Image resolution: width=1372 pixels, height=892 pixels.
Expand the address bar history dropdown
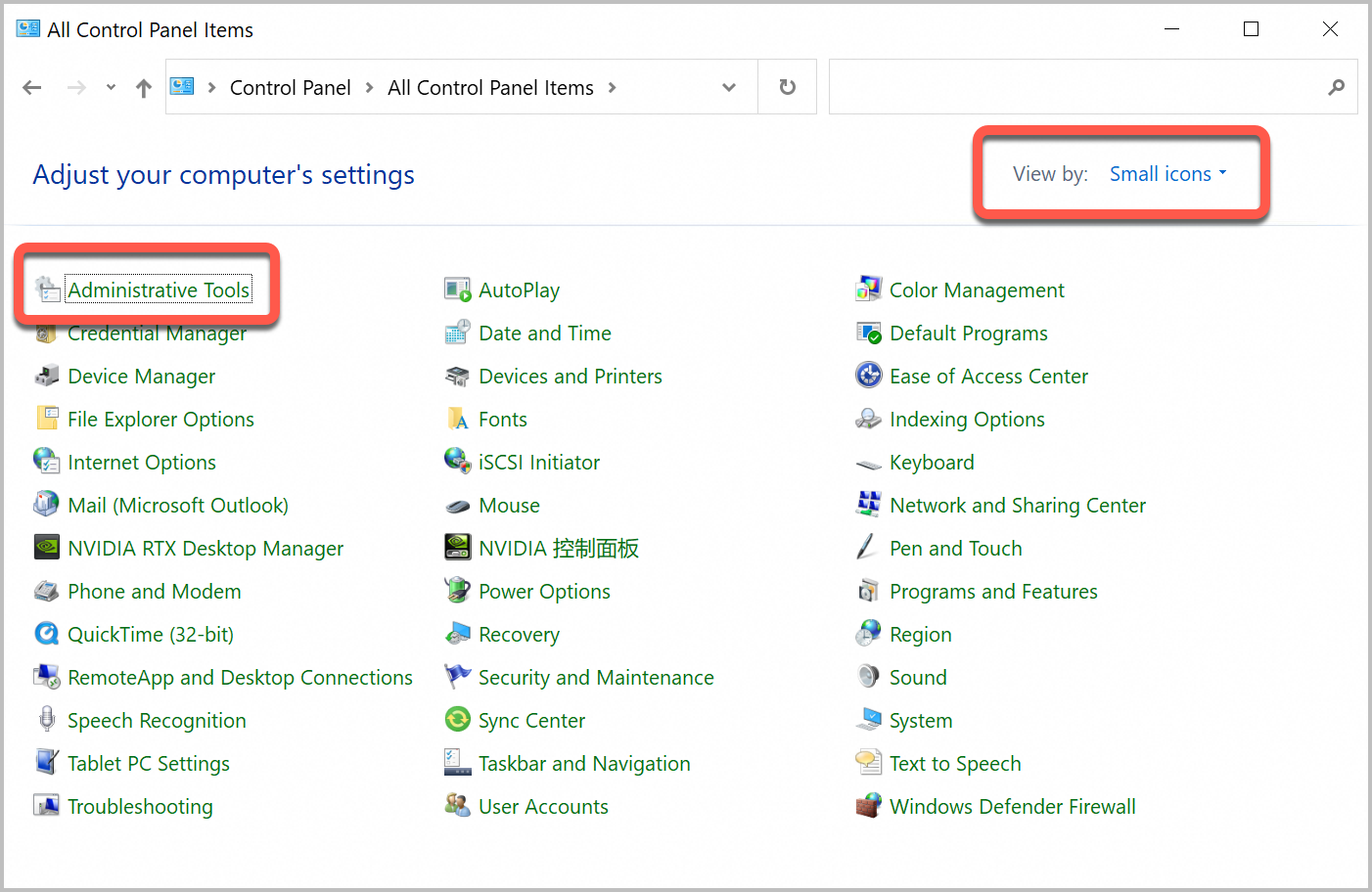(x=729, y=87)
